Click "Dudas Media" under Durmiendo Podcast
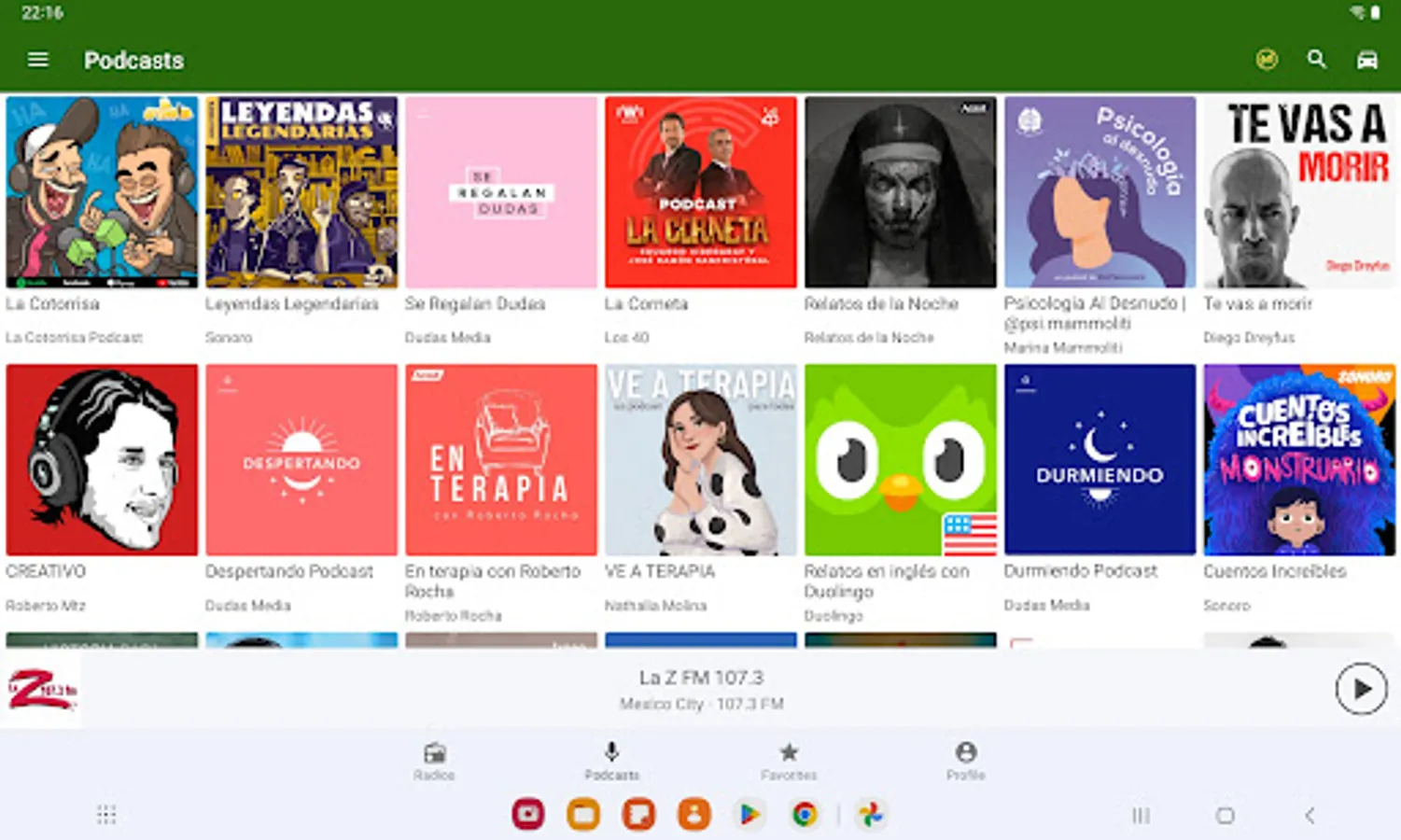The height and width of the screenshot is (840, 1401). pyautogui.click(x=1047, y=605)
